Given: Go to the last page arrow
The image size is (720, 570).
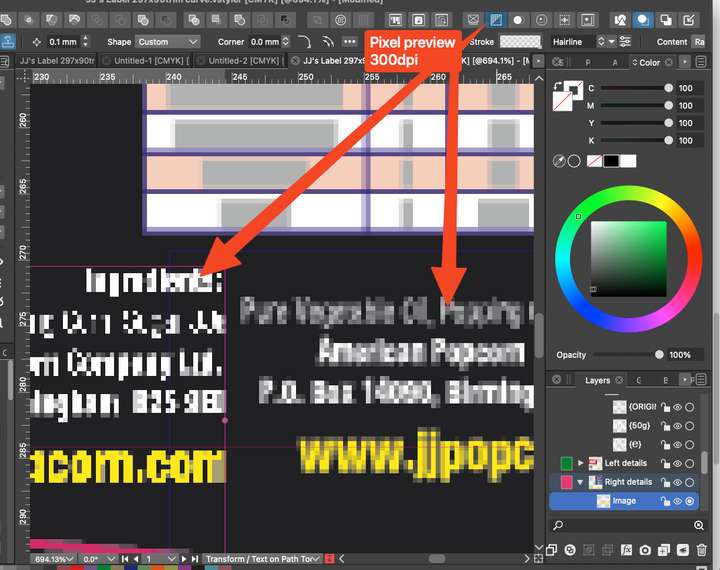Looking at the screenshot, I should (195, 559).
